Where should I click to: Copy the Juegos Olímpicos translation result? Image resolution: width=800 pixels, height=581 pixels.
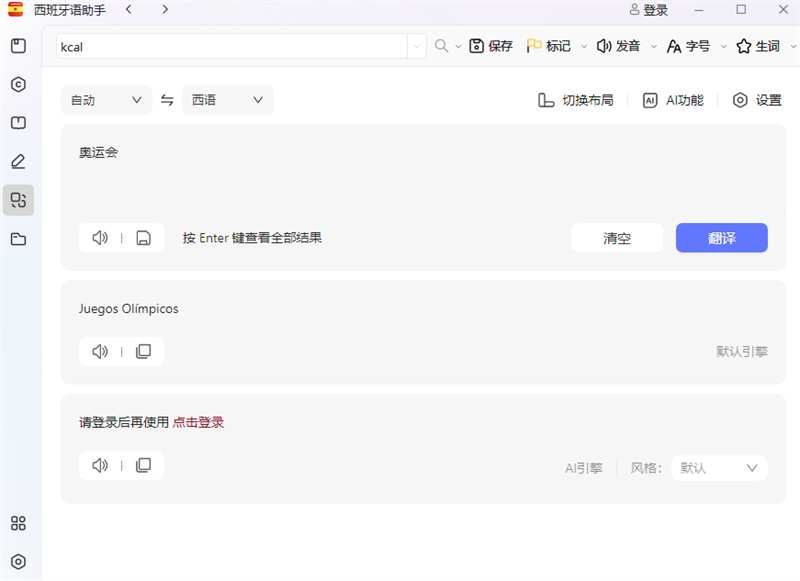(143, 352)
